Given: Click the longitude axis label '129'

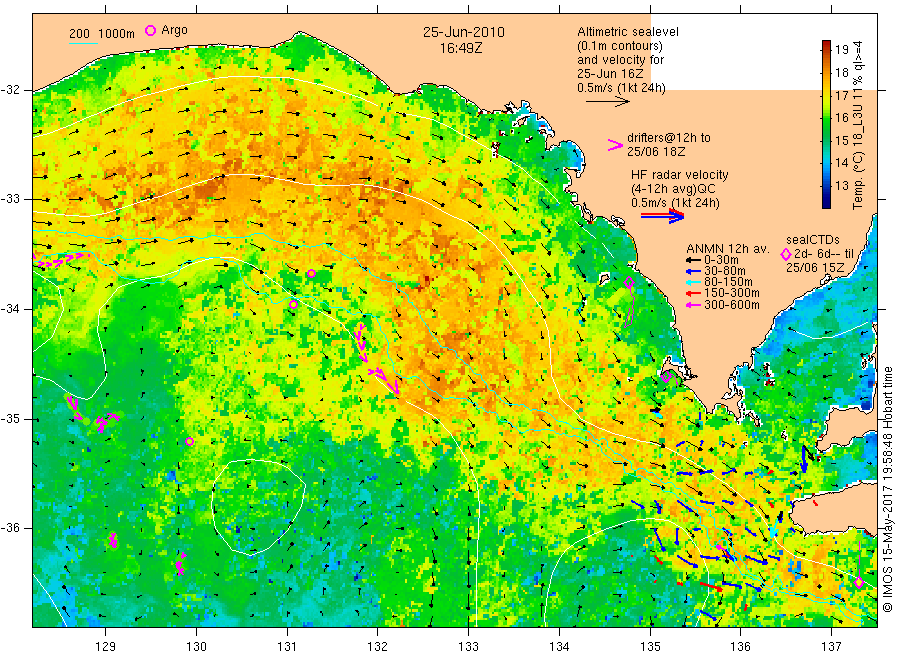Looking at the screenshot, I should pyautogui.click(x=106, y=647).
